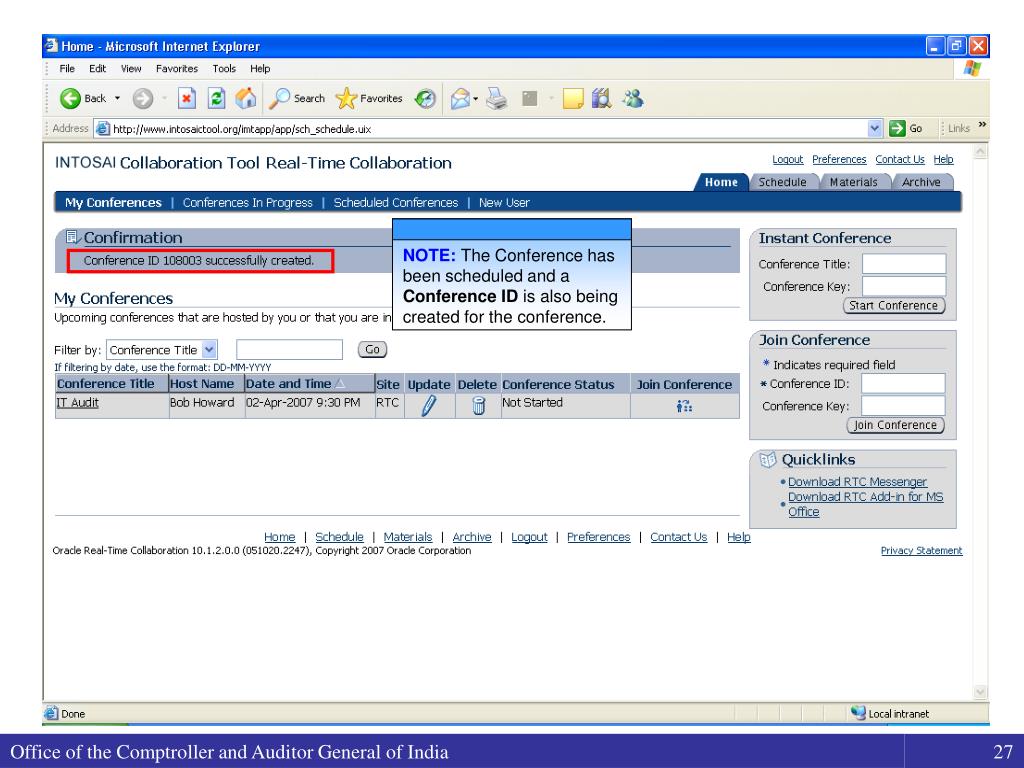Open the Search toolbar button
Viewport: 1024px width, 768px height.
click(297, 99)
